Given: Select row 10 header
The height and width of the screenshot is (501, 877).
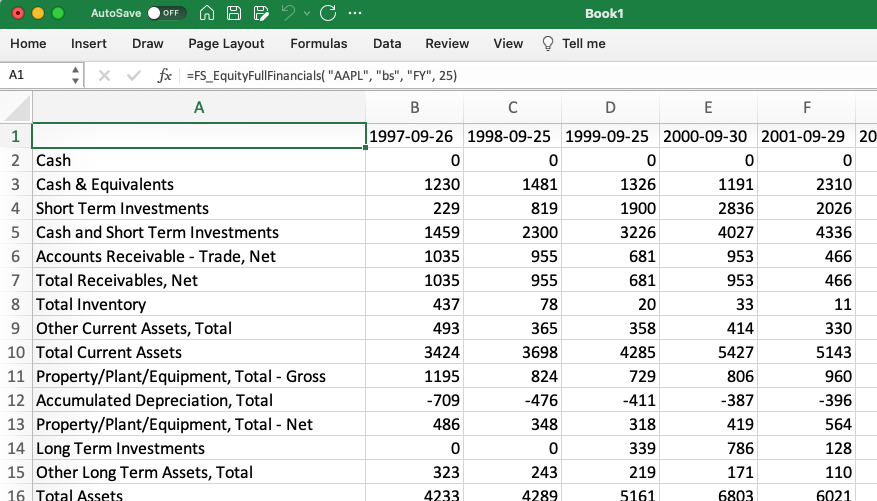Looking at the screenshot, I should coord(16,353).
